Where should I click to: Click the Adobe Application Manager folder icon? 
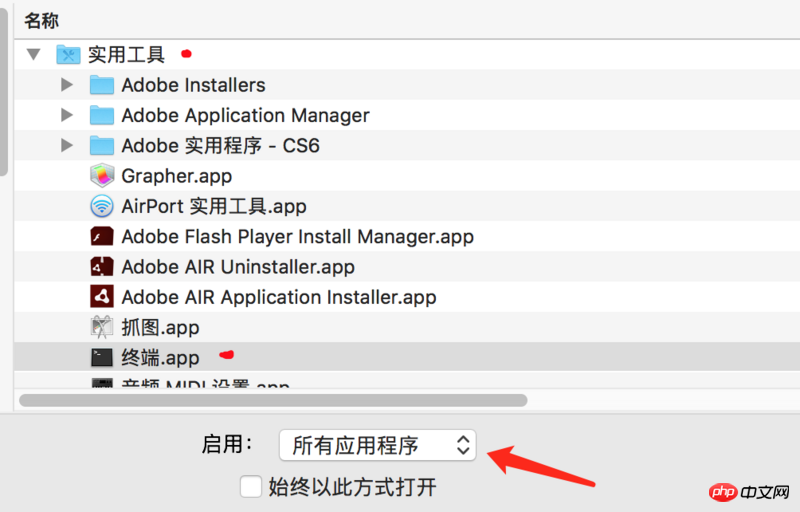pyautogui.click(x=102, y=115)
